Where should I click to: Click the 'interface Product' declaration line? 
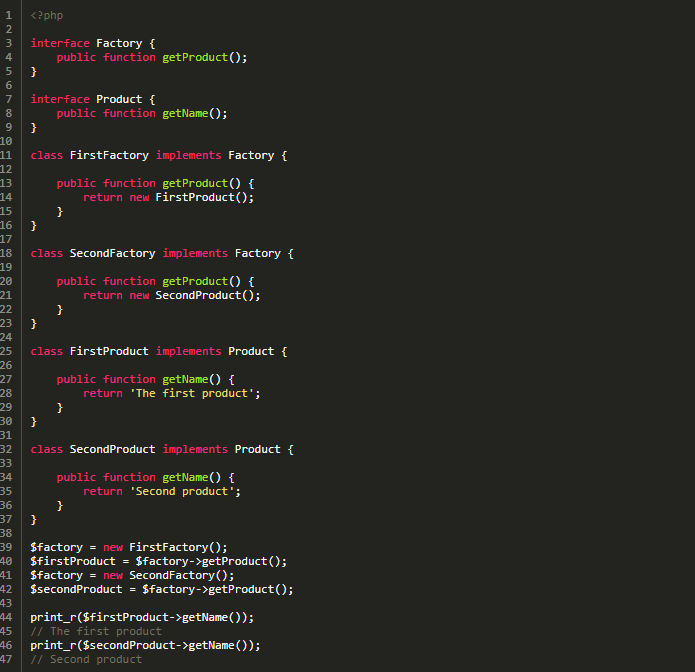click(x=93, y=99)
